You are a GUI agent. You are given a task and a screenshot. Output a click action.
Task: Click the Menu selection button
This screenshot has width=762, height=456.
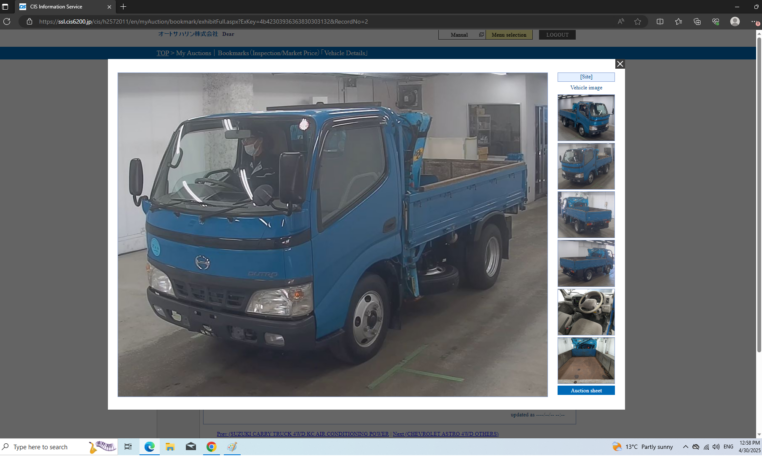point(509,35)
